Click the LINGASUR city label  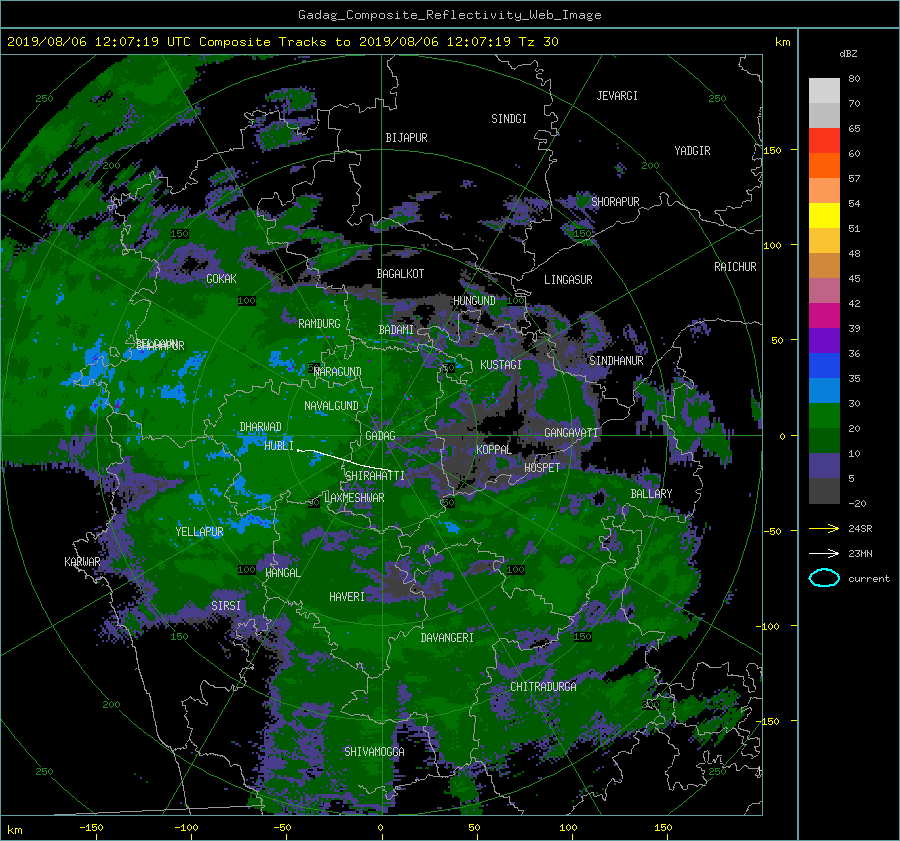pyautogui.click(x=568, y=280)
